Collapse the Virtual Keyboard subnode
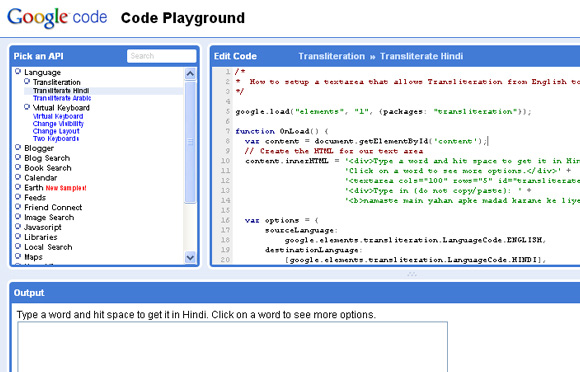Image resolution: width=580 pixels, height=372 pixels. [27, 107]
